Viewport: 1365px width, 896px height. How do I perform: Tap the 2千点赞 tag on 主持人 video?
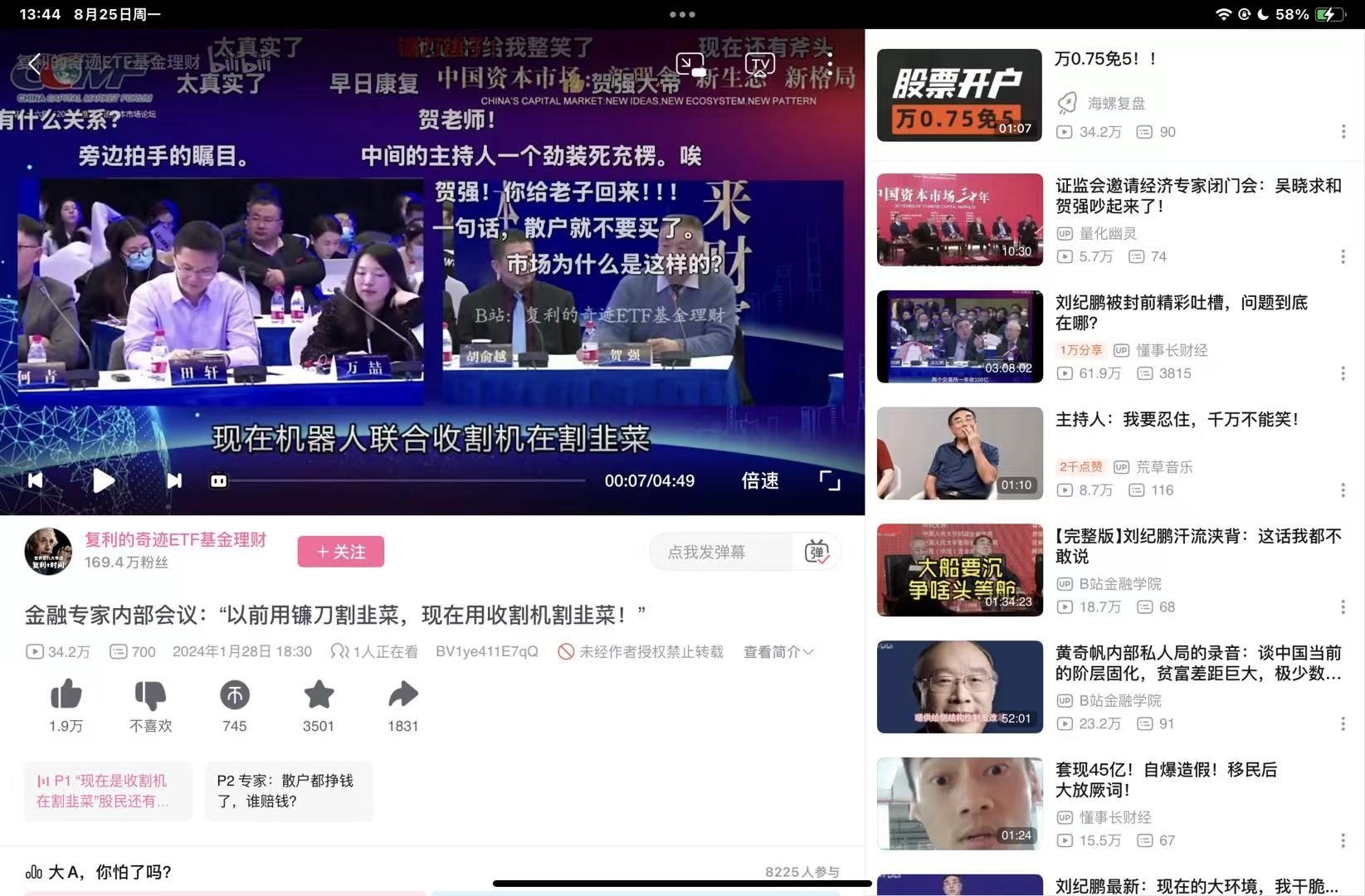click(x=1080, y=467)
